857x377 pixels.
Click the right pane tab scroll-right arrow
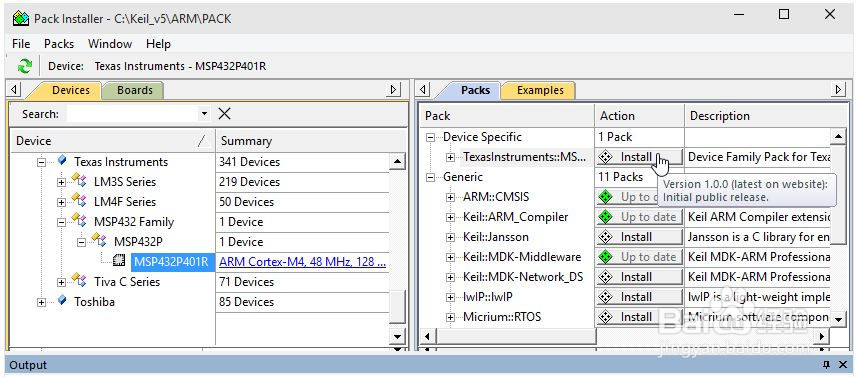839,90
